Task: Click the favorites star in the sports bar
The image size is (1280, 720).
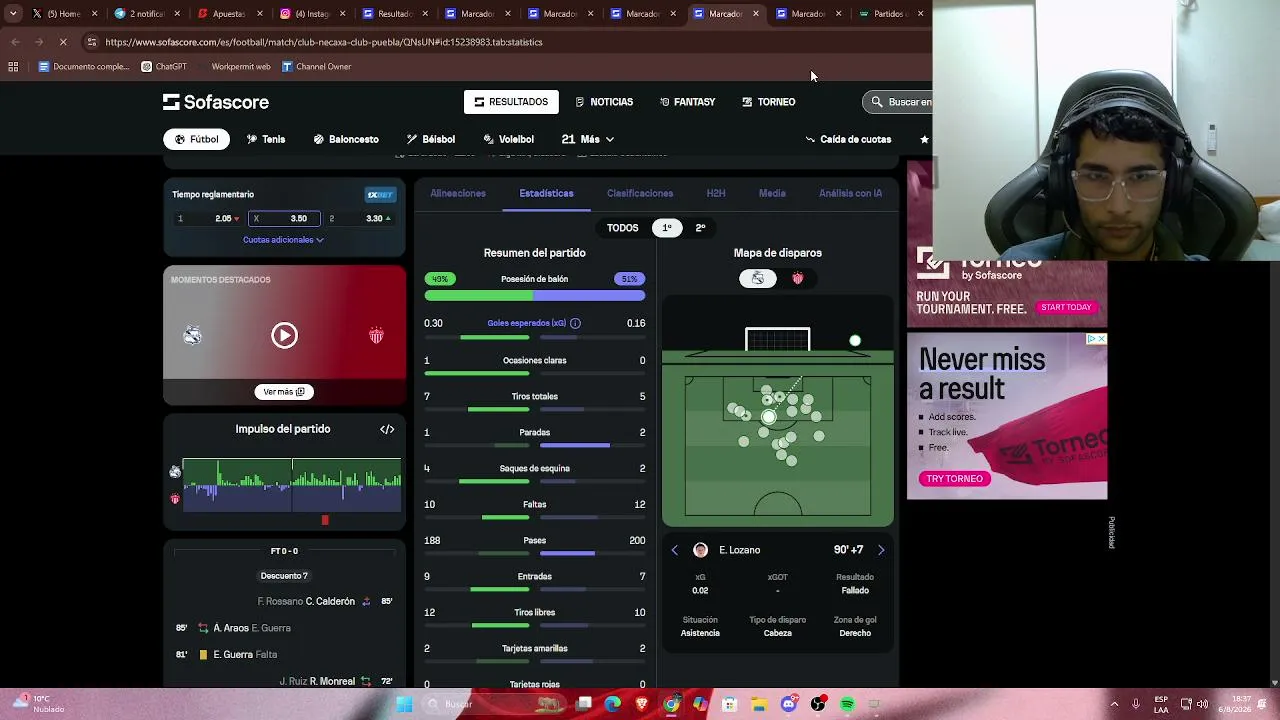Action: 924,139
